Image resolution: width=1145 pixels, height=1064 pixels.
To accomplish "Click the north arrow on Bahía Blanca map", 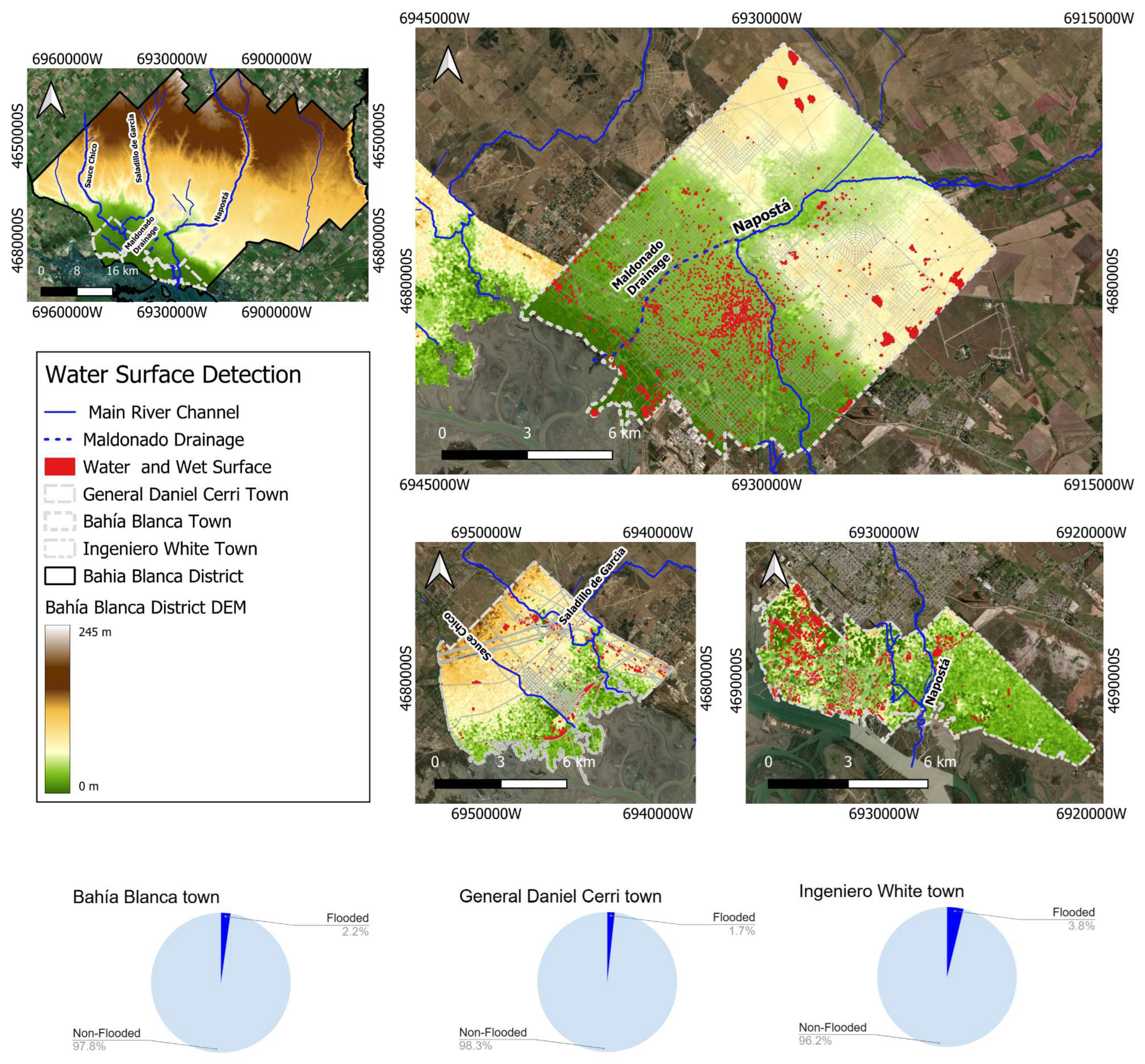I will tap(448, 64).
